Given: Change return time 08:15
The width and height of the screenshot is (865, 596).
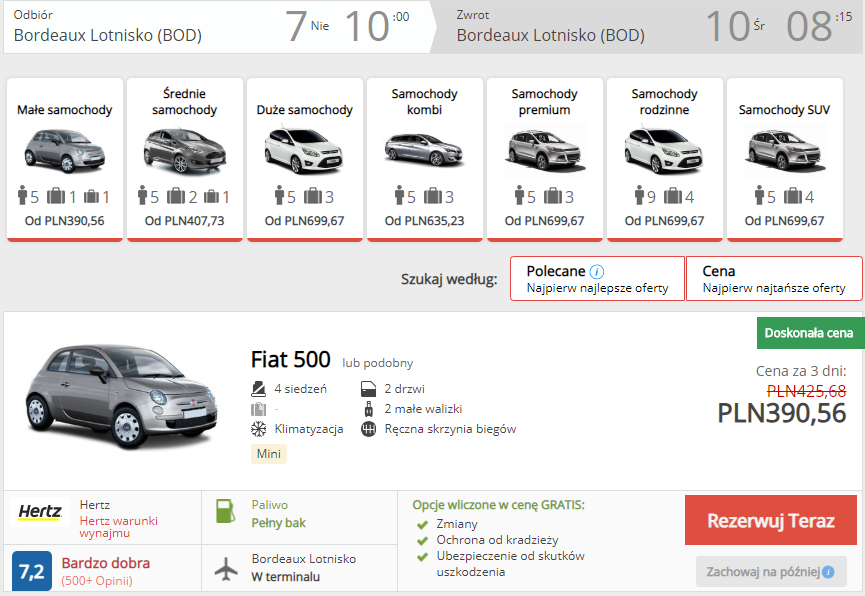Looking at the screenshot, I should tap(819, 26).
